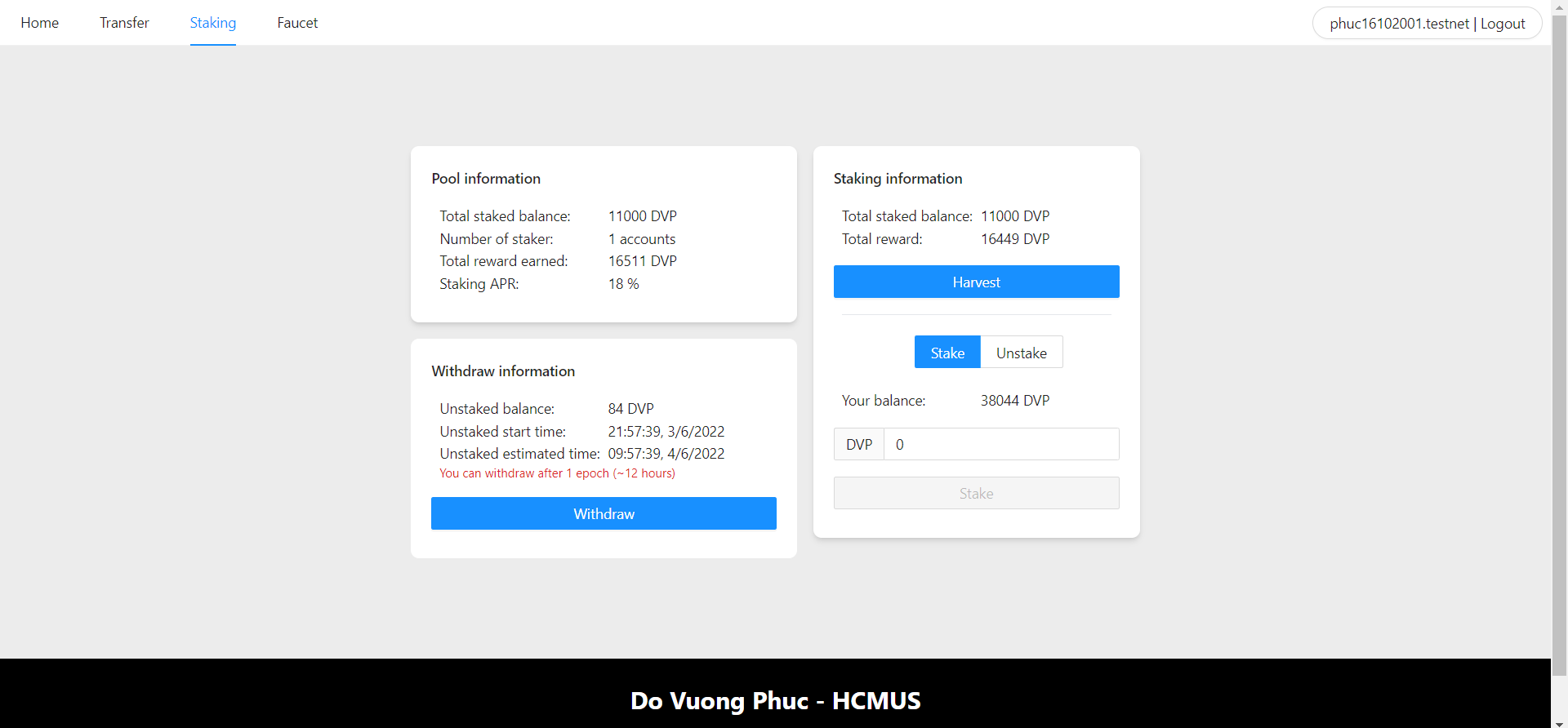The width and height of the screenshot is (1568, 728).
Task: Click the scrollbar down arrow
Action: pos(1561,721)
